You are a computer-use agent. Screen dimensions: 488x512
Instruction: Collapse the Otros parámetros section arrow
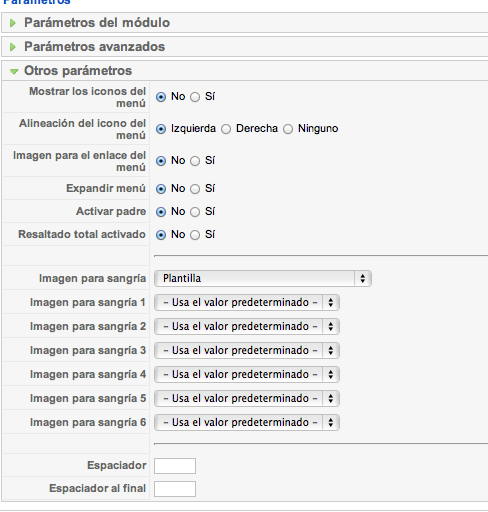(14, 71)
